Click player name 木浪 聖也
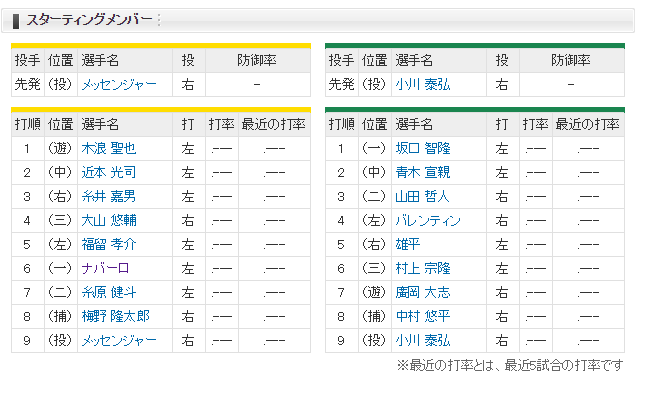The height and width of the screenshot is (394, 646). (109, 148)
